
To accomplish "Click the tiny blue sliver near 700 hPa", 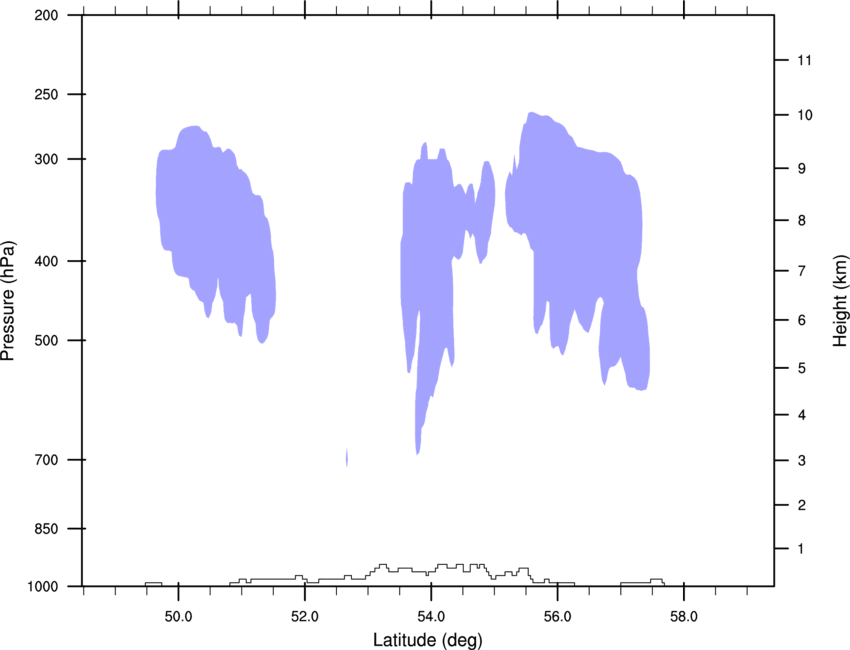I will tap(347, 458).
